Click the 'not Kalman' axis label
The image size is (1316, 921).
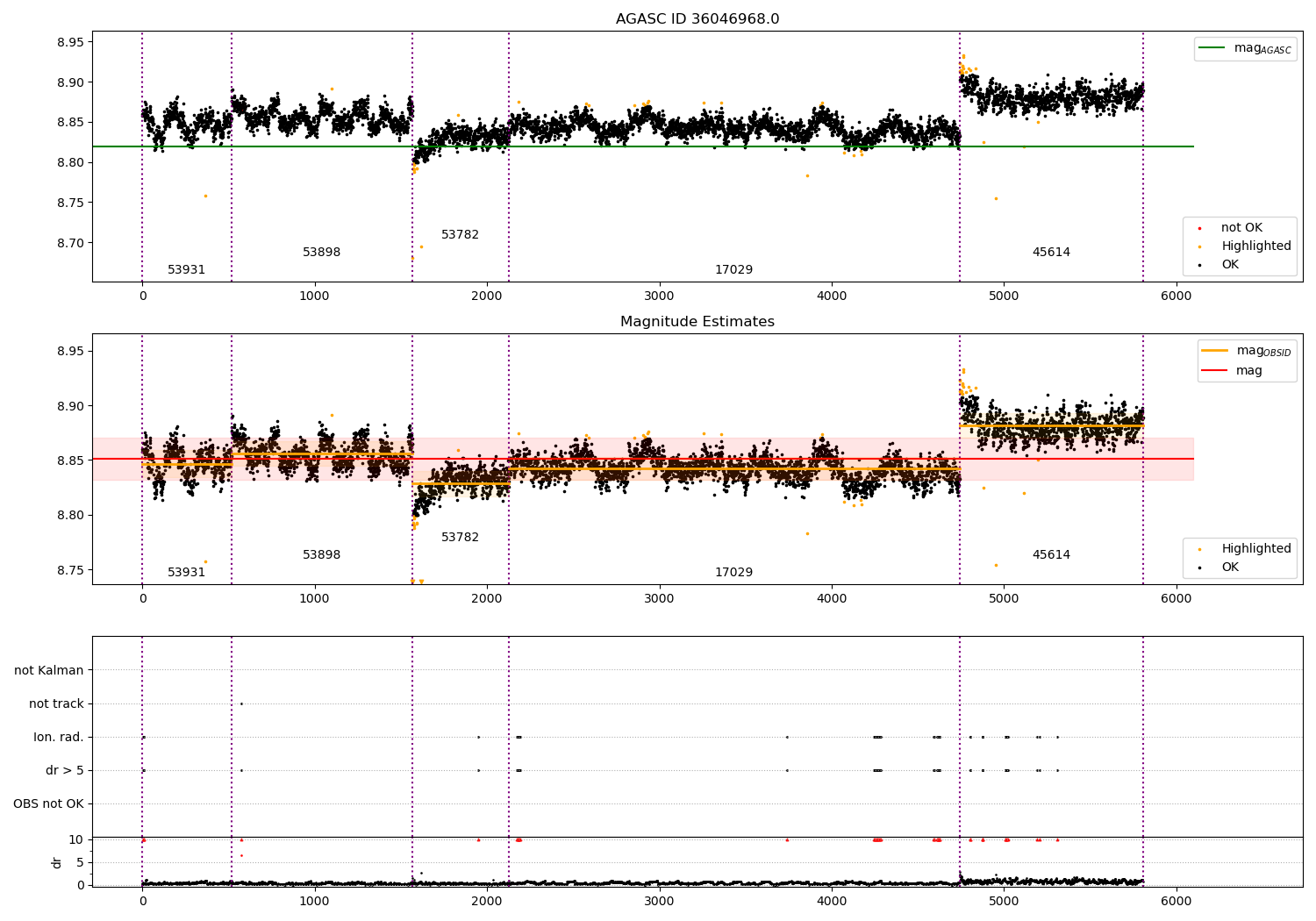(49, 671)
